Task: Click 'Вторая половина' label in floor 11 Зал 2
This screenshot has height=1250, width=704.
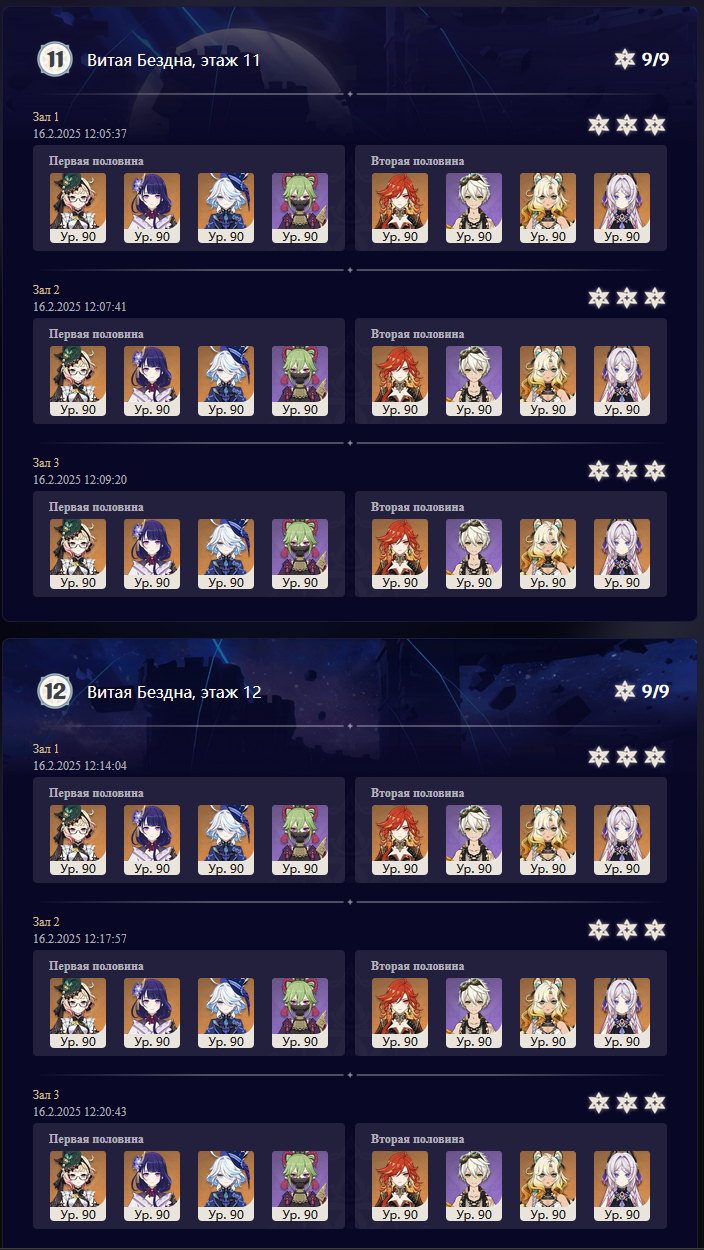Action: pyautogui.click(x=417, y=334)
